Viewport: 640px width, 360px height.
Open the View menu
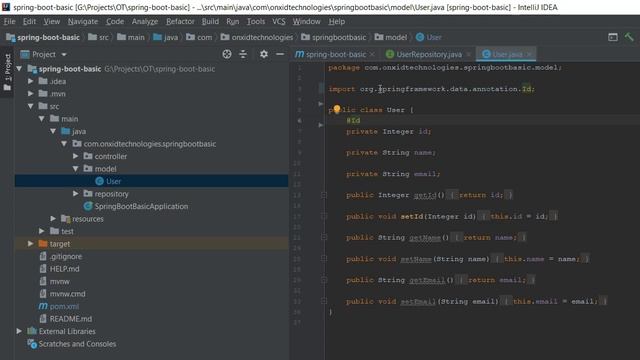52,21
